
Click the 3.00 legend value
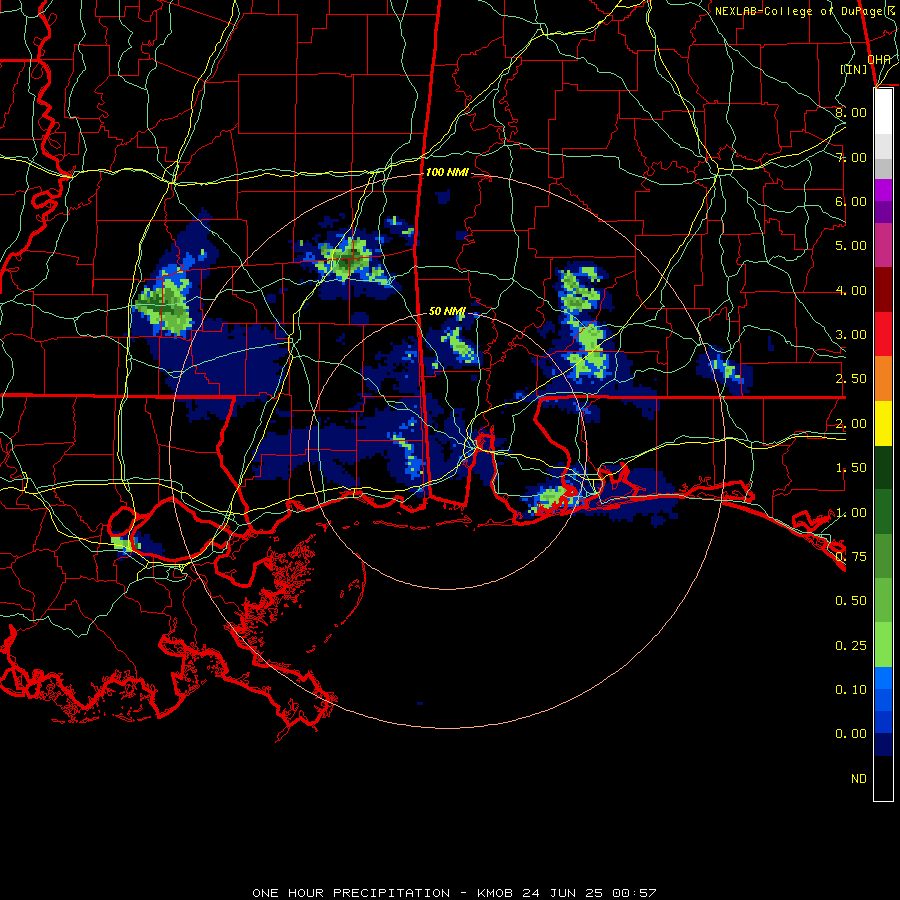point(851,335)
